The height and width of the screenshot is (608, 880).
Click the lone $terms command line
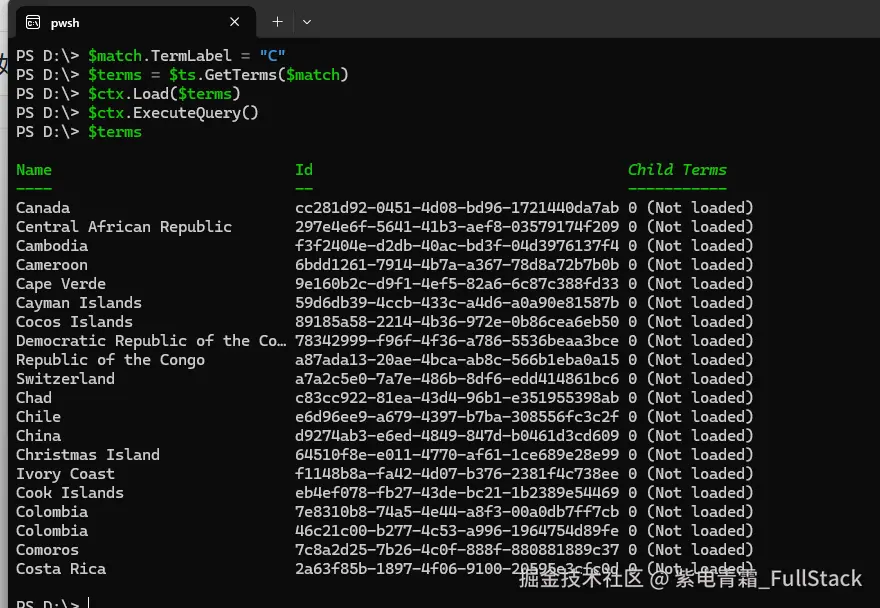pyautogui.click(x=79, y=132)
